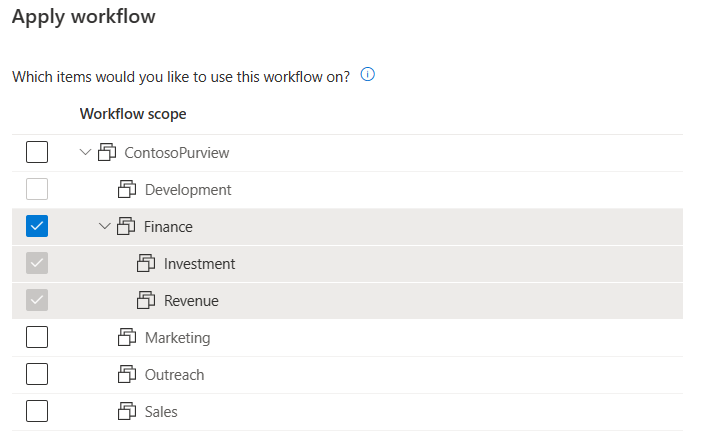The image size is (705, 434).
Task: Tick the Marketing checkbox
Action: coord(37,337)
